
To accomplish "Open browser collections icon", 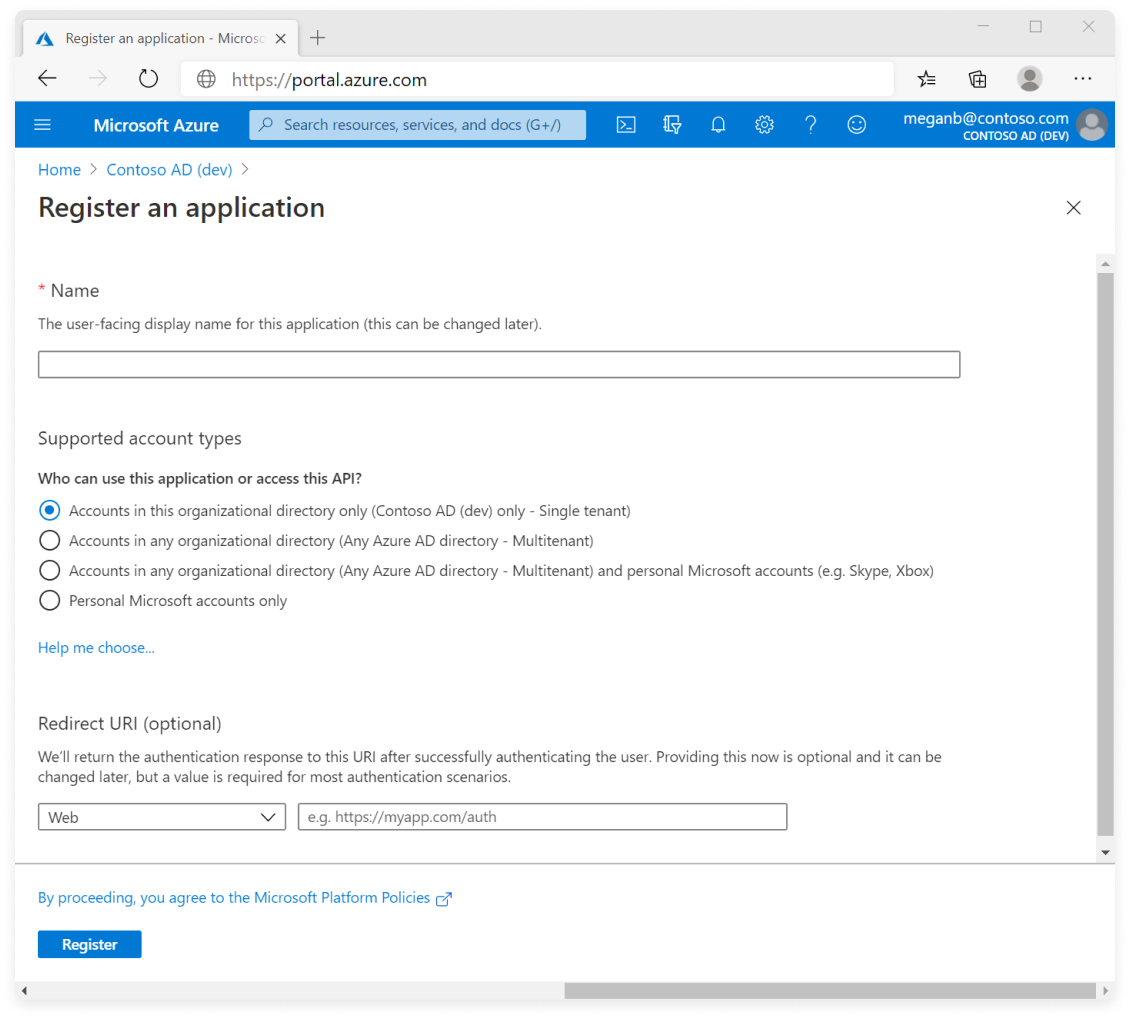I will point(977,79).
